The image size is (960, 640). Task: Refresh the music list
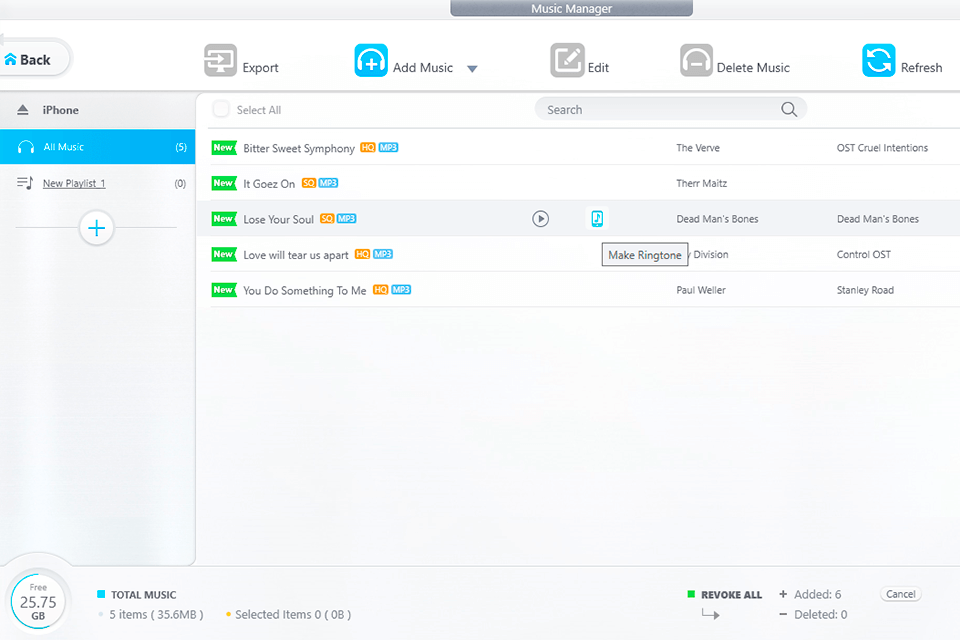tap(879, 61)
